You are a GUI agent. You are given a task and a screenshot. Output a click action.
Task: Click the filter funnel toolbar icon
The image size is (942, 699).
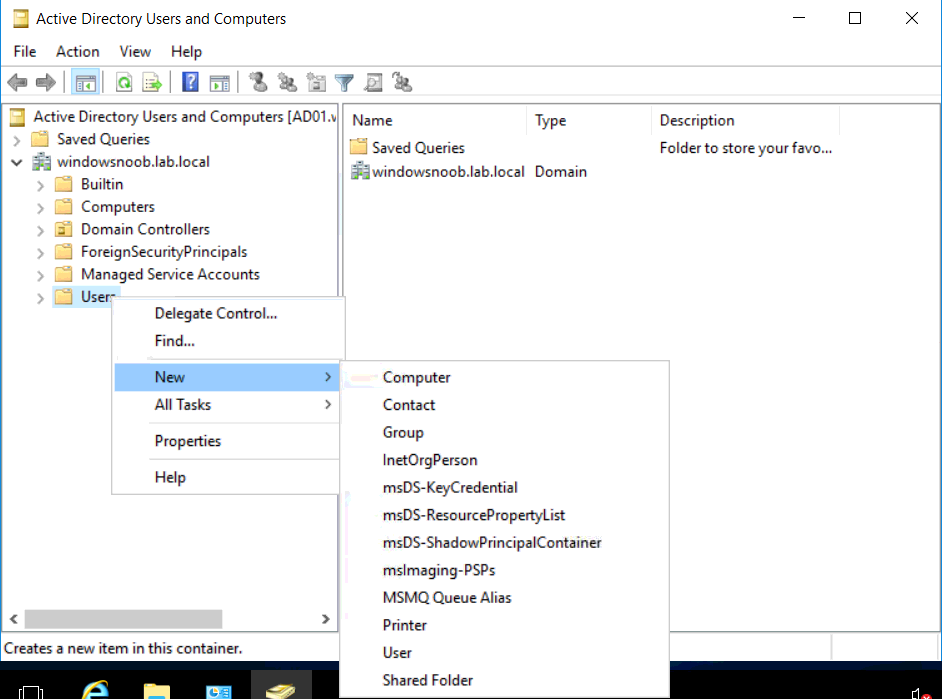point(344,82)
